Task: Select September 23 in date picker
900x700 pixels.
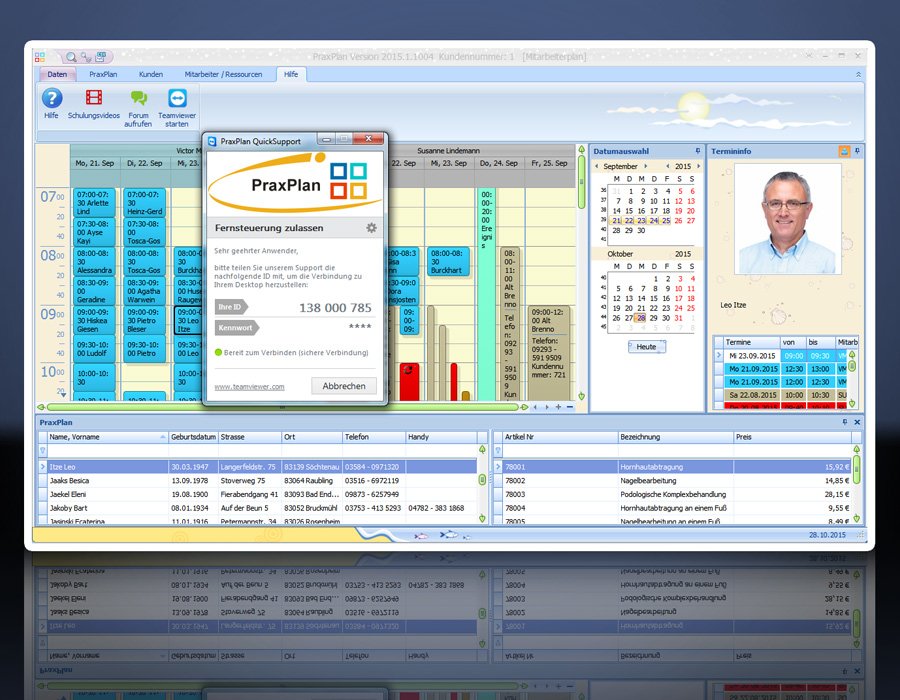Action: click(x=641, y=220)
